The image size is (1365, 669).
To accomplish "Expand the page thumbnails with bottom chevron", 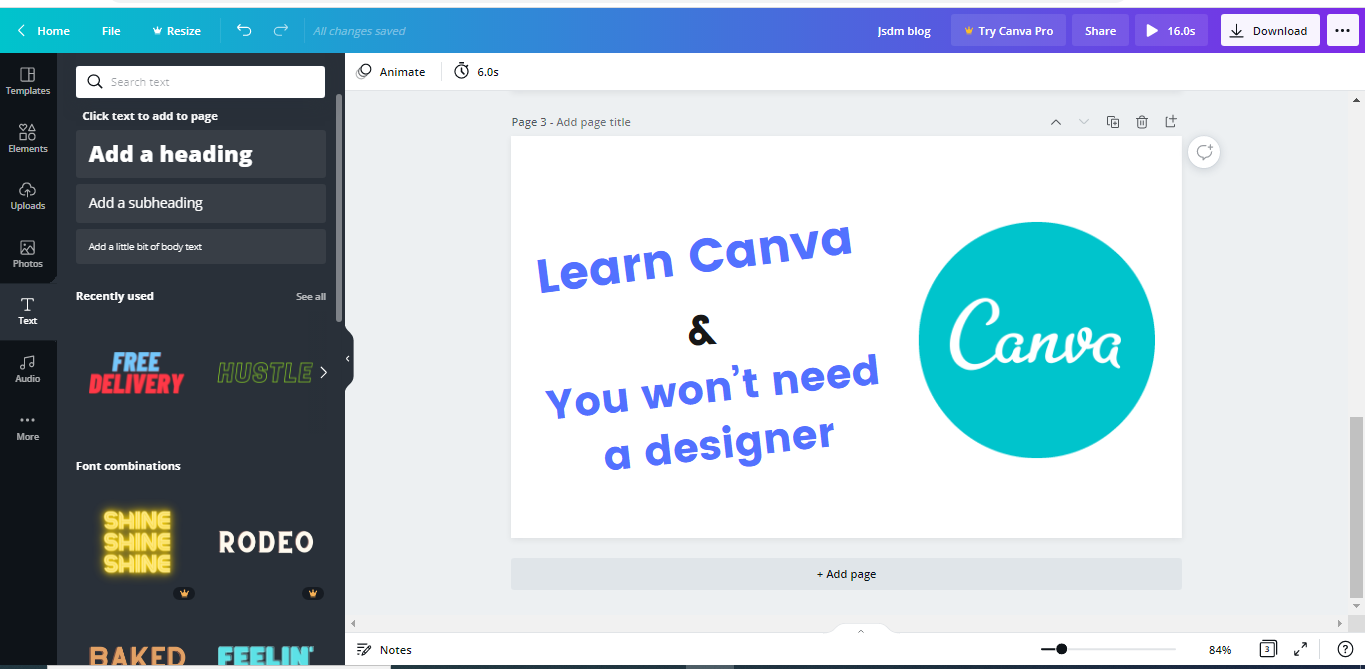I will pyautogui.click(x=861, y=630).
